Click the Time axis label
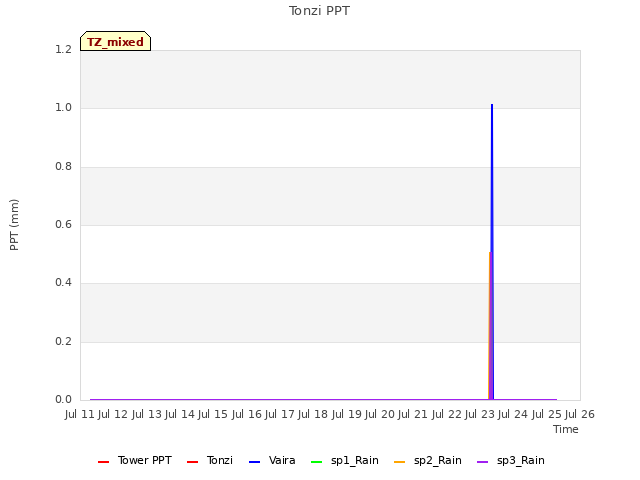640x480 pixels. [x=566, y=429]
